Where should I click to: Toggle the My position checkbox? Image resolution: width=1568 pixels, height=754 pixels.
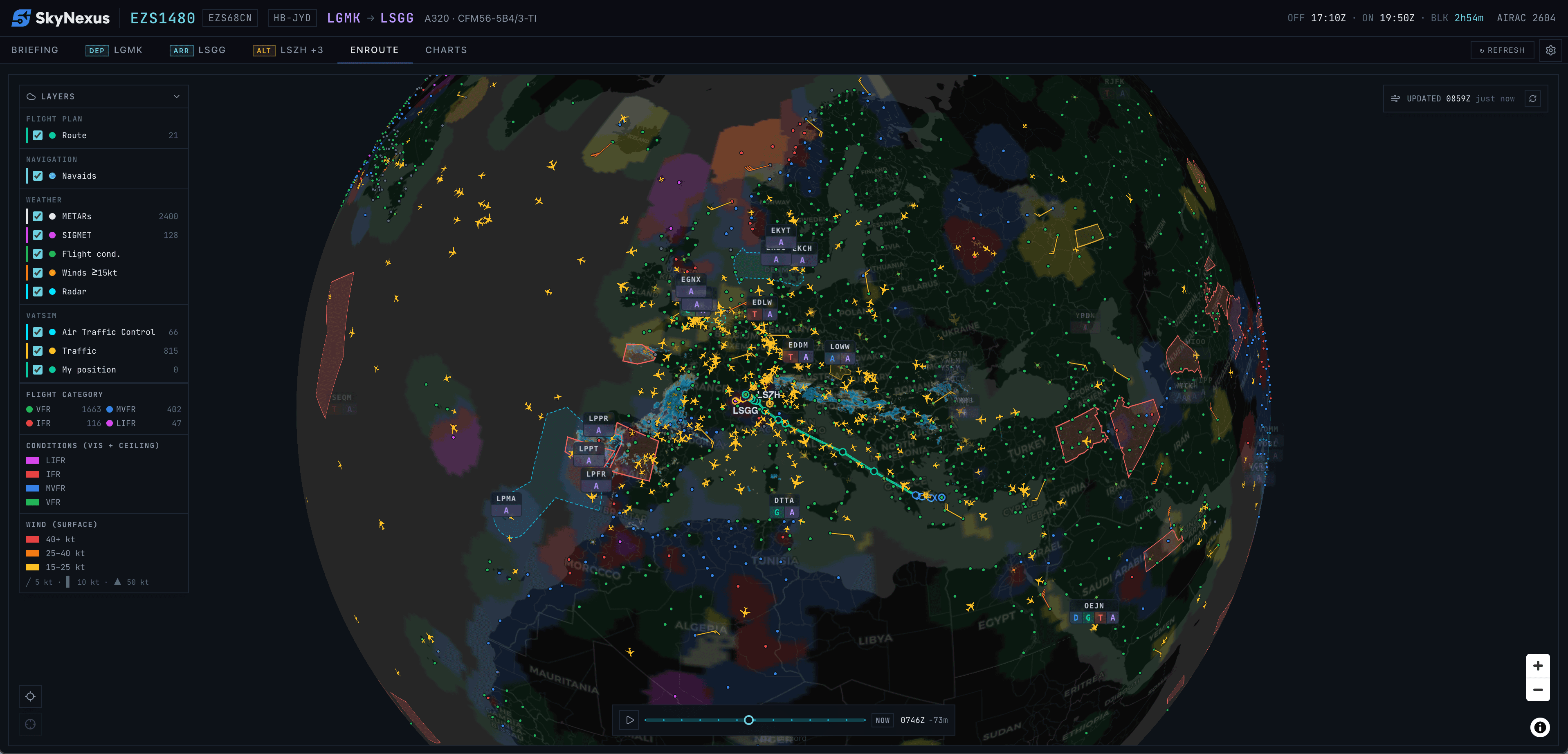coord(38,370)
